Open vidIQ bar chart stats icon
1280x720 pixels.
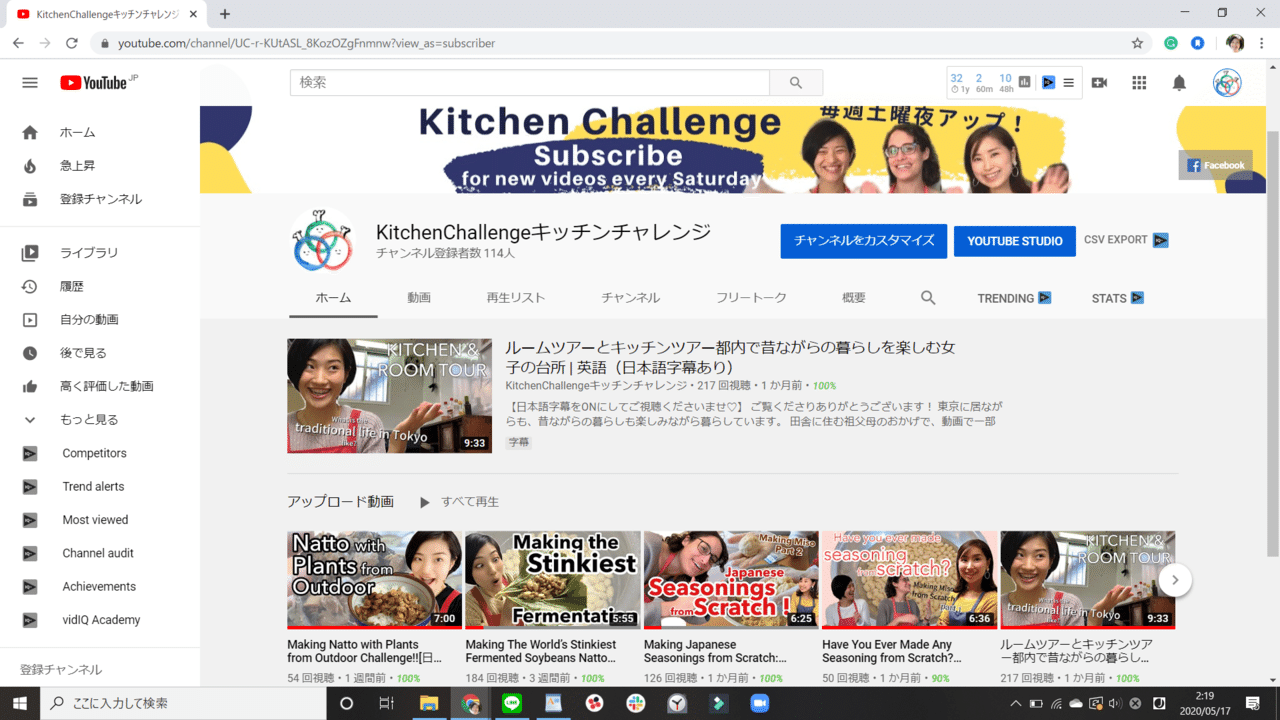1025,83
